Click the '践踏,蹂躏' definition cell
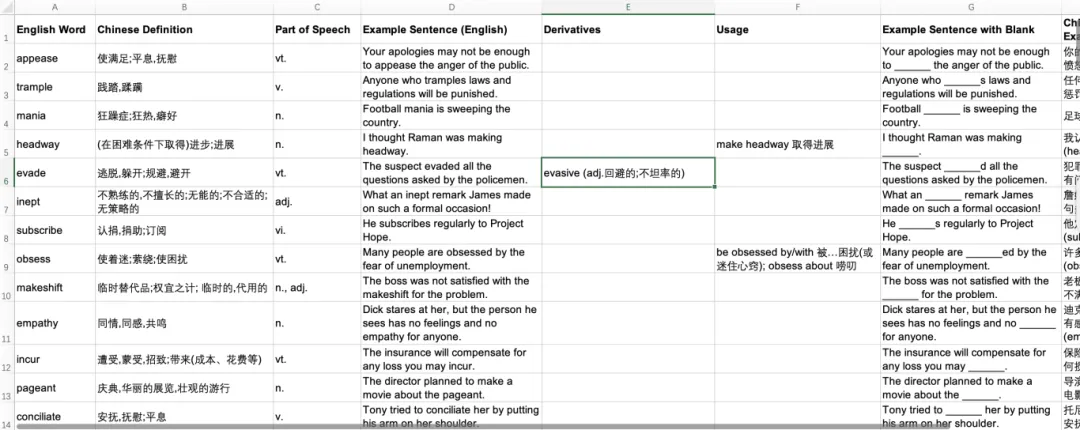This screenshot has width=1080, height=430. coord(184,87)
